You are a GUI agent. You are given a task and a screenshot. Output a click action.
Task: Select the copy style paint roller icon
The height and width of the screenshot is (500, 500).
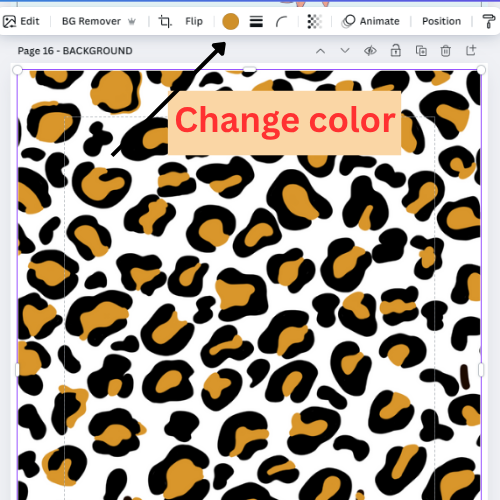(x=488, y=21)
